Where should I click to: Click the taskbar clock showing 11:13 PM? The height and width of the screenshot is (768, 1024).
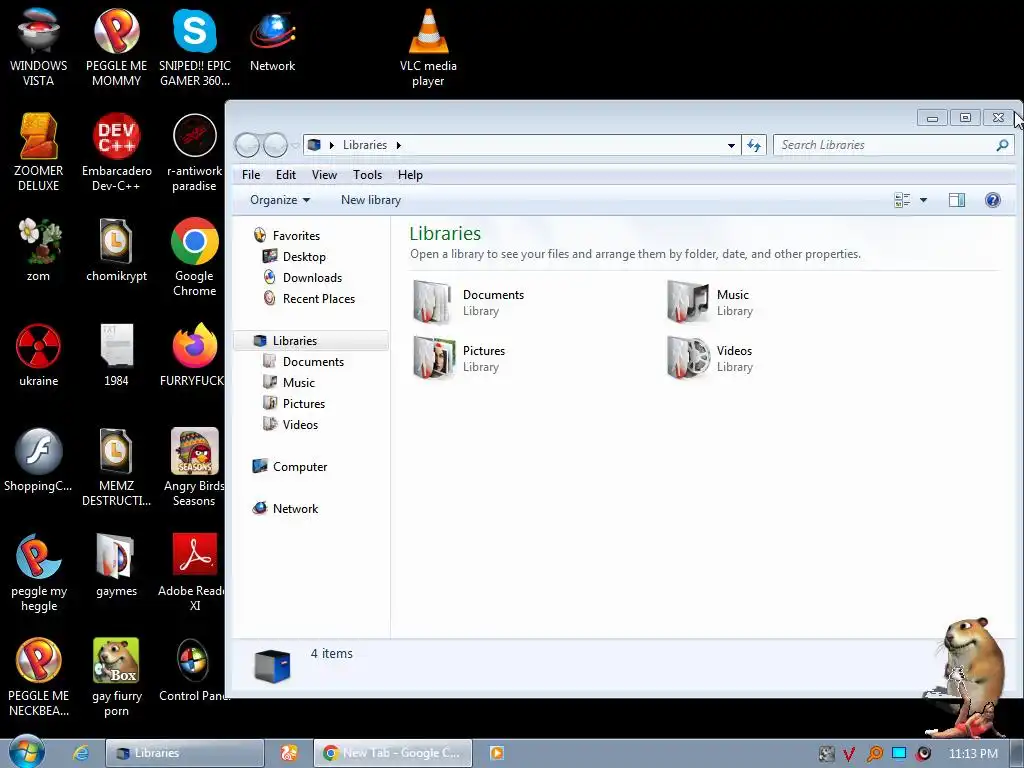(x=972, y=754)
